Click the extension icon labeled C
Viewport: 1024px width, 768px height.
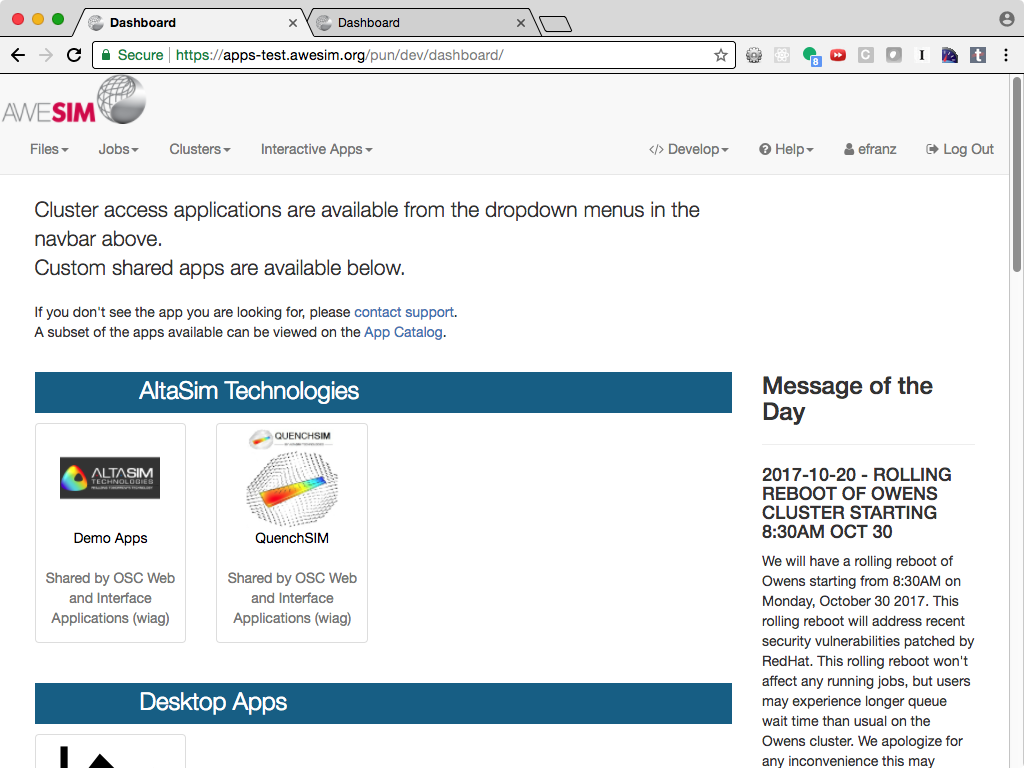[x=866, y=55]
